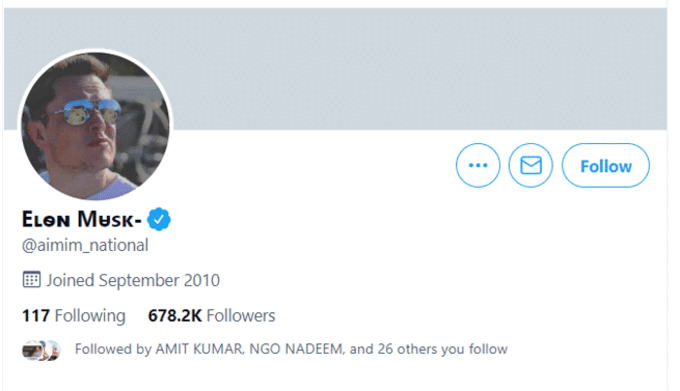This screenshot has width=680, height=391.
Task: Click the leftmost mutual follower avatar
Action: 32,350
